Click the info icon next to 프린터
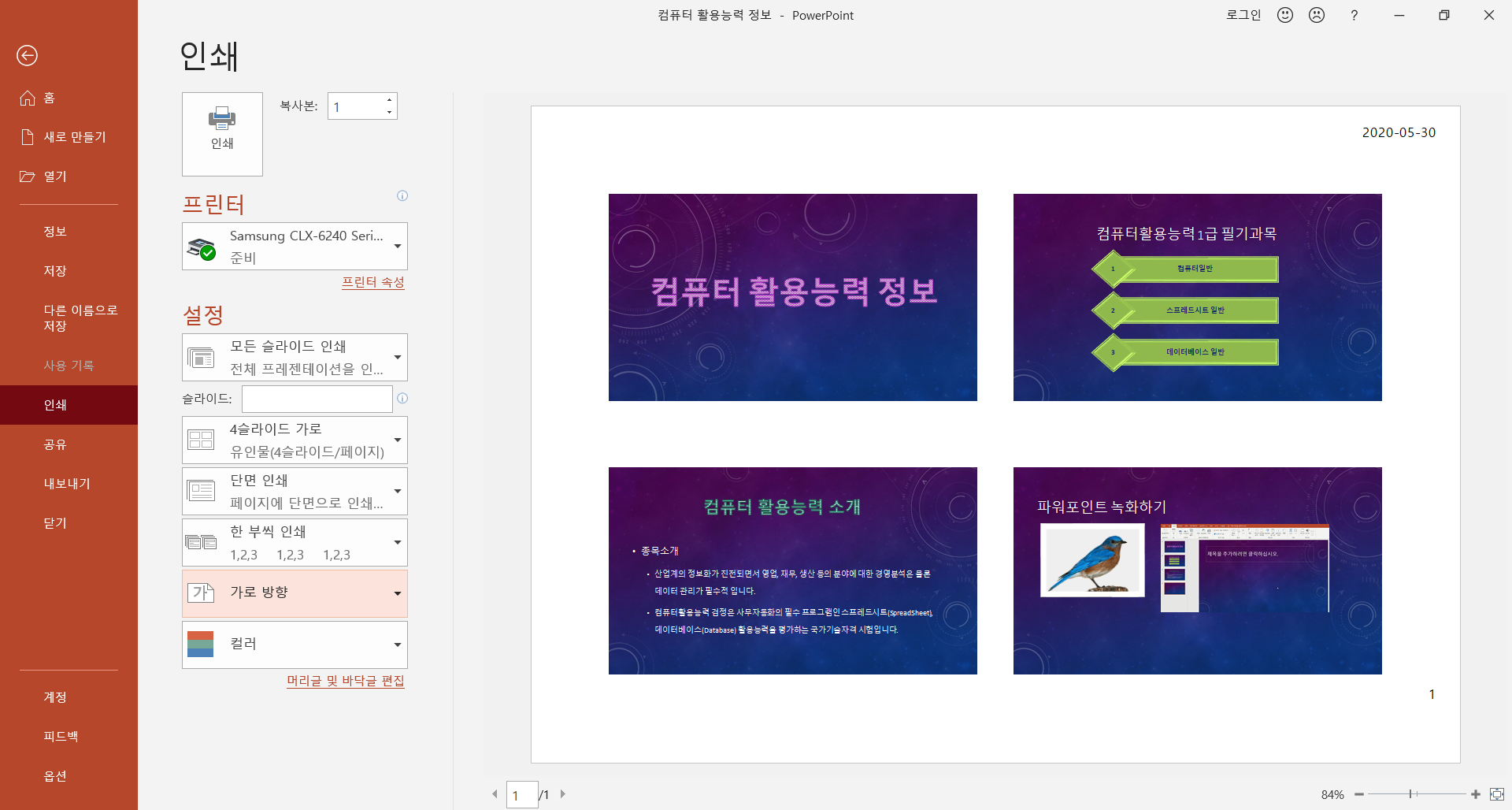 click(402, 195)
